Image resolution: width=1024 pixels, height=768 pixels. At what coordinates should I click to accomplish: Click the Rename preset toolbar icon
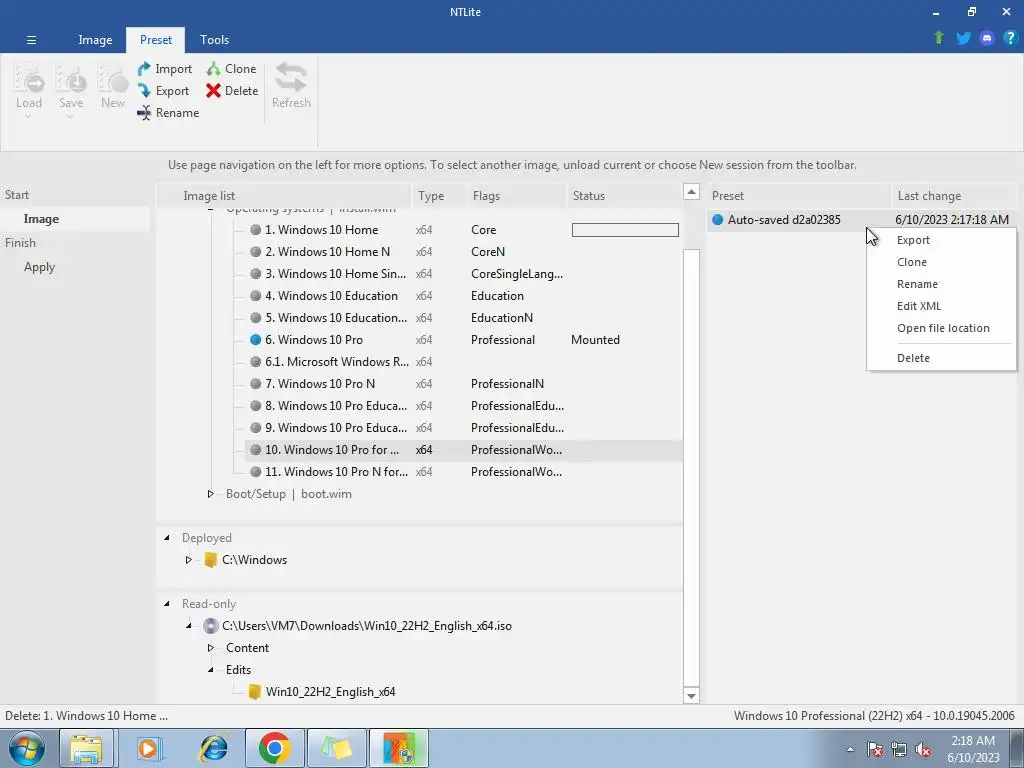click(x=144, y=113)
